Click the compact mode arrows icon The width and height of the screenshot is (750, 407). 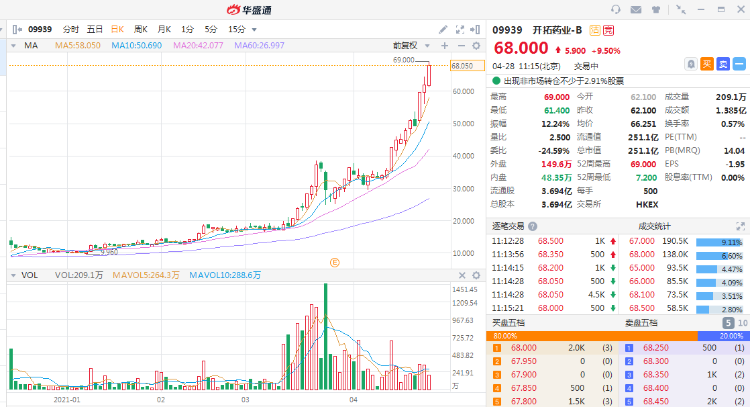coord(681,10)
